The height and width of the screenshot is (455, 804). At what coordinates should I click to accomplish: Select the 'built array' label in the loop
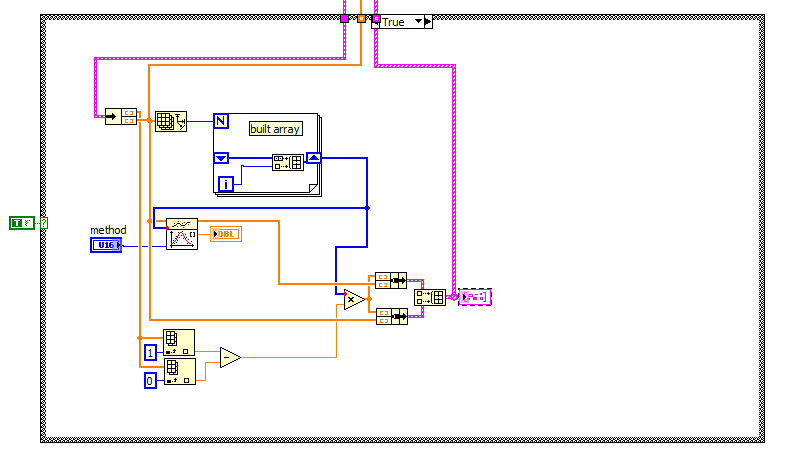[x=275, y=129]
